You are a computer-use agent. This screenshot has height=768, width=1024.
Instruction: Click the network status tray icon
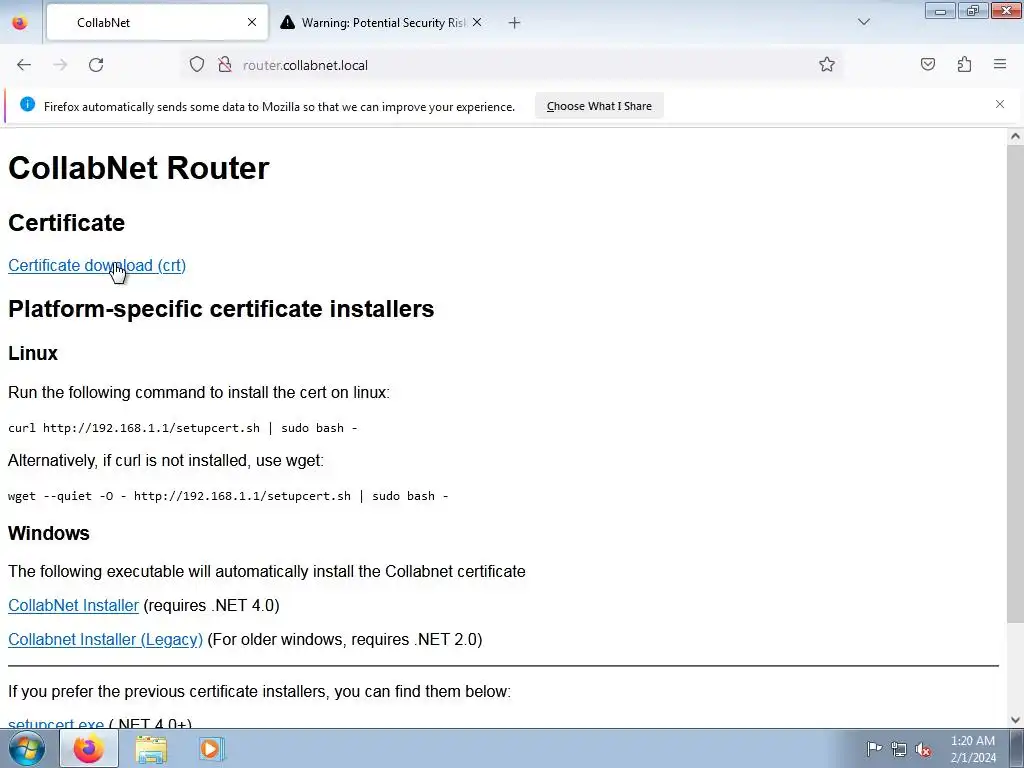899,749
